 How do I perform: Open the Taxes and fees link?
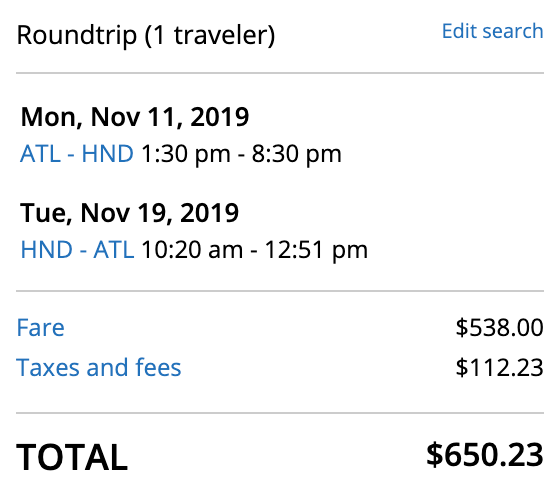99,367
